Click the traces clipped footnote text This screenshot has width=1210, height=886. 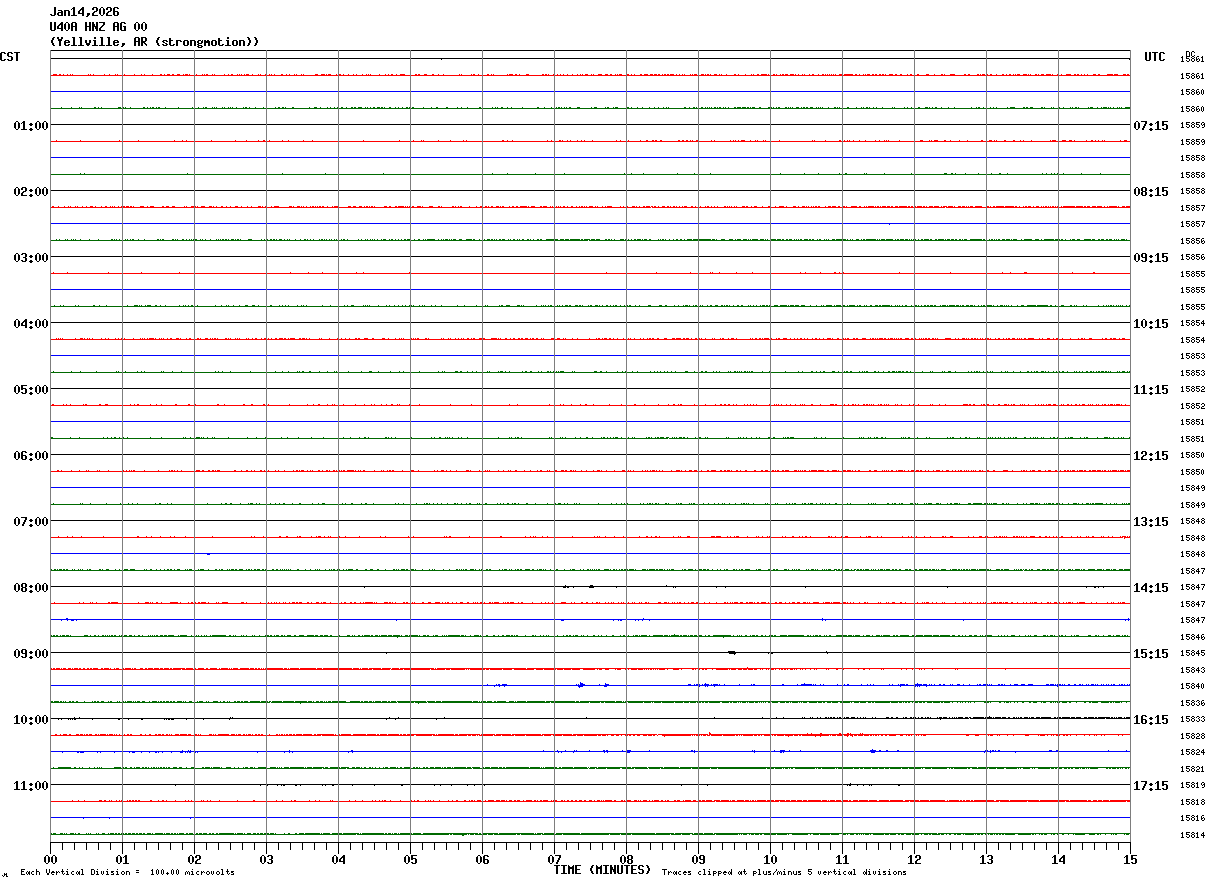coord(785,873)
